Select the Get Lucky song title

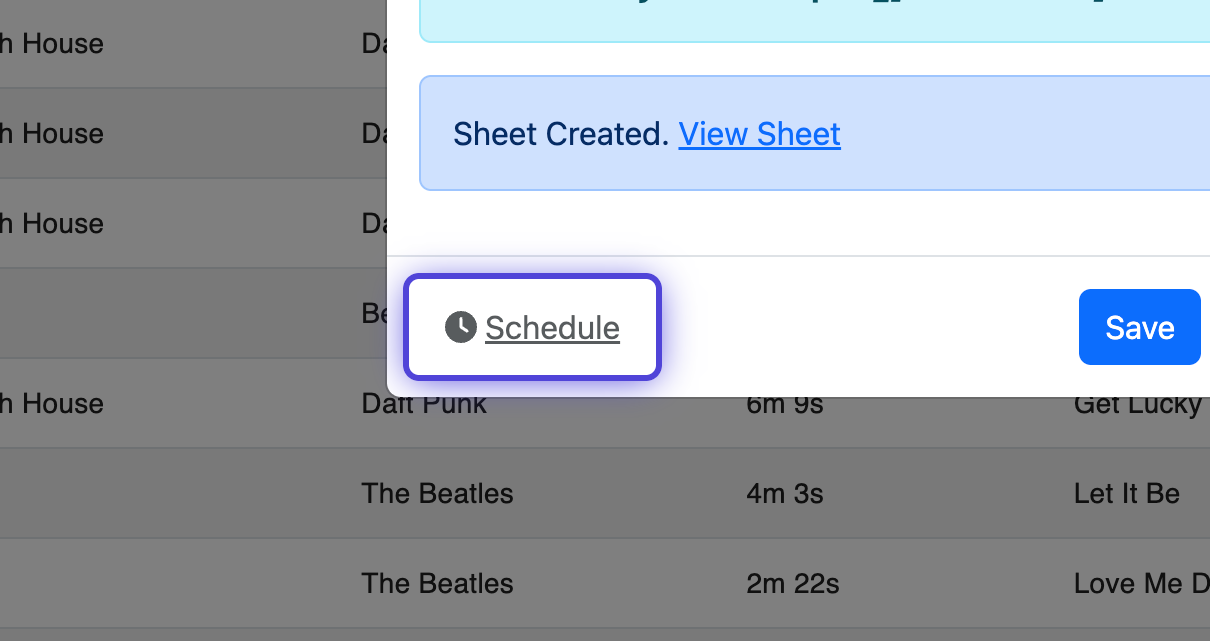coord(1137,404)
